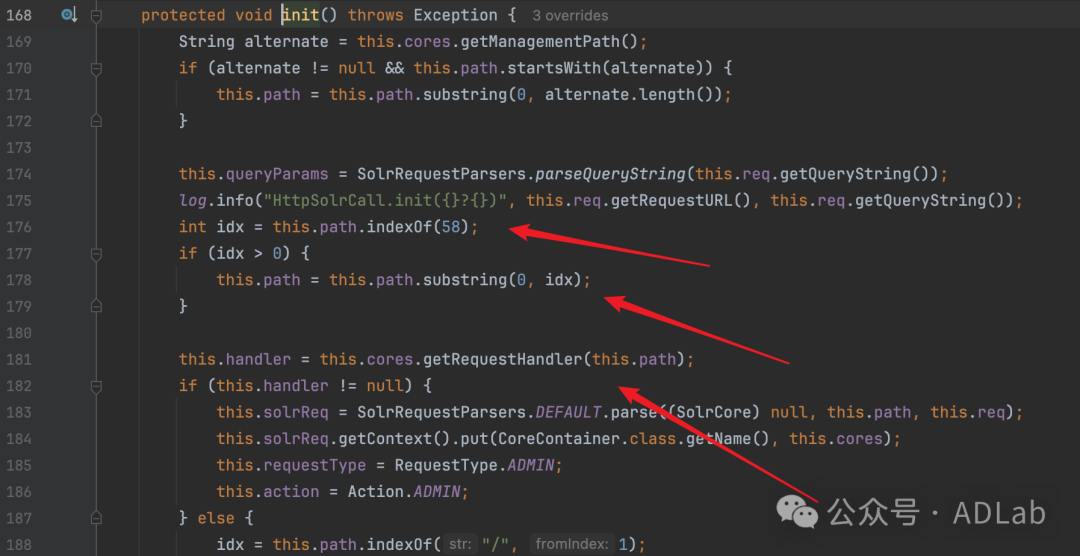Click RequestType.ADMIN on line 185
The image size is (1080, 556).
[475, 465]
